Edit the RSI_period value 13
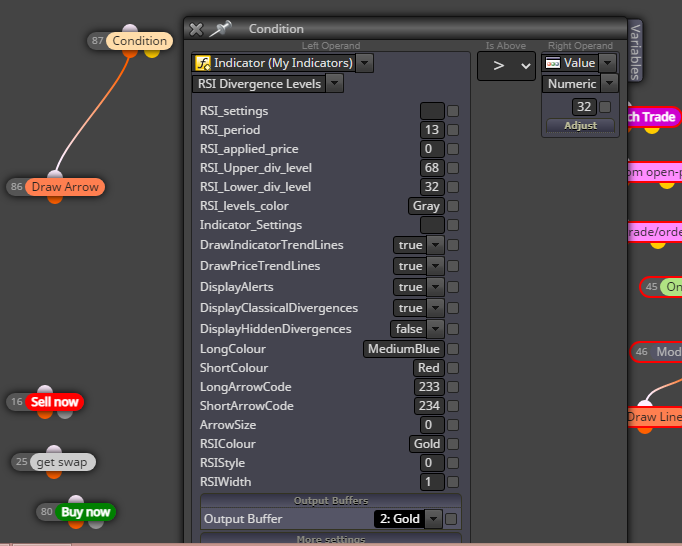Image resolution: width=682 pixels, height=546 pixels. (432, 130)
